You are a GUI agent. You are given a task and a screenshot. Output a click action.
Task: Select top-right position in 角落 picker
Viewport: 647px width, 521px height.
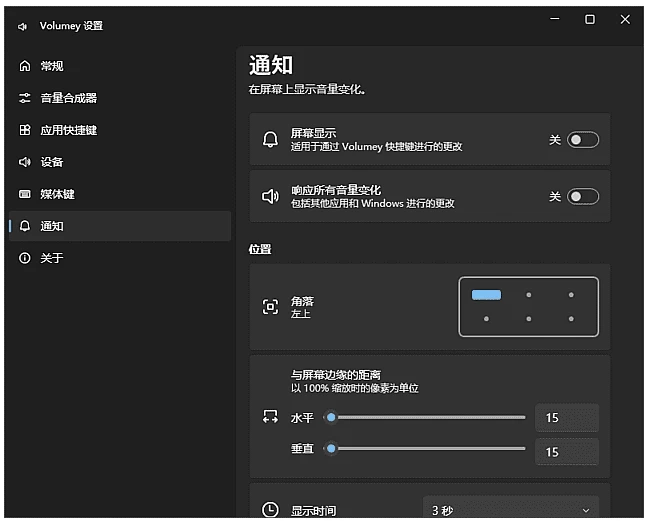(x=571, y=295)
